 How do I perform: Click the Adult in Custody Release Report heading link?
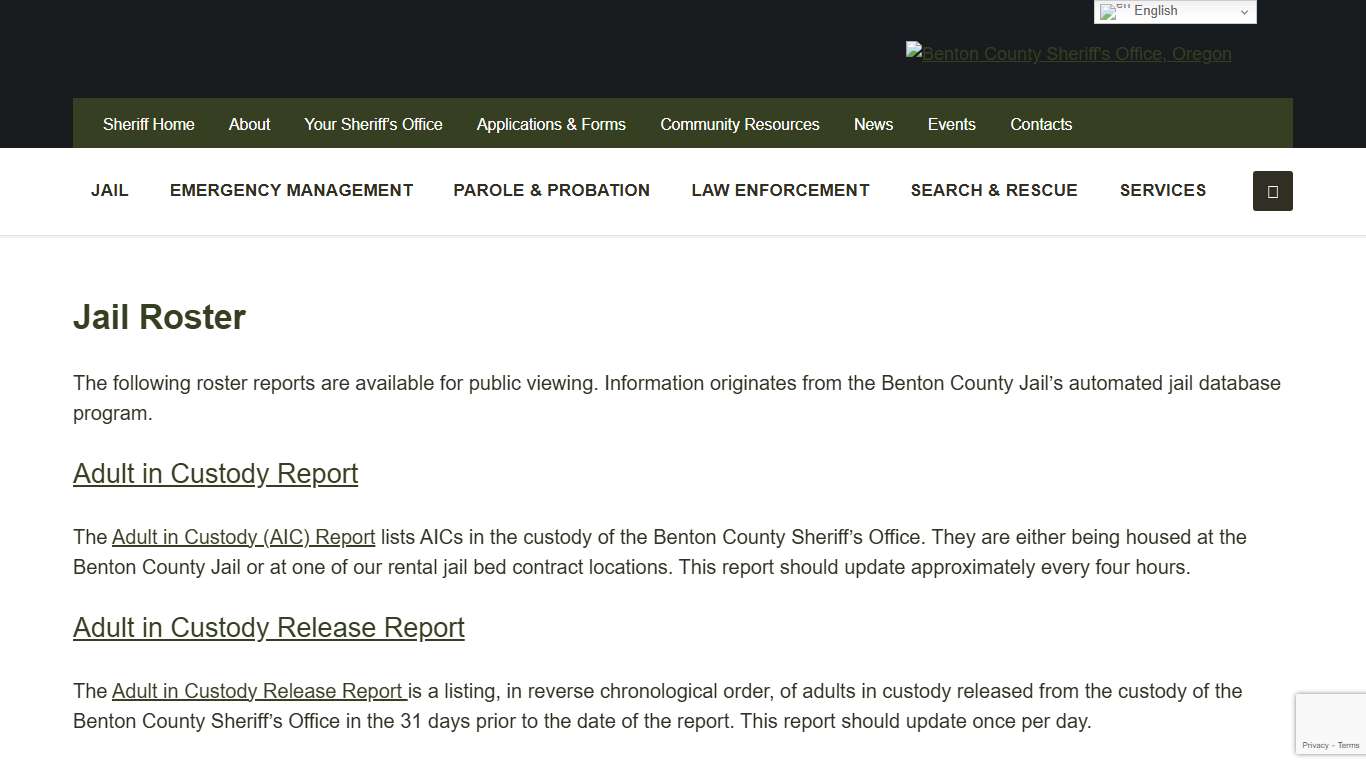point(268,628)
